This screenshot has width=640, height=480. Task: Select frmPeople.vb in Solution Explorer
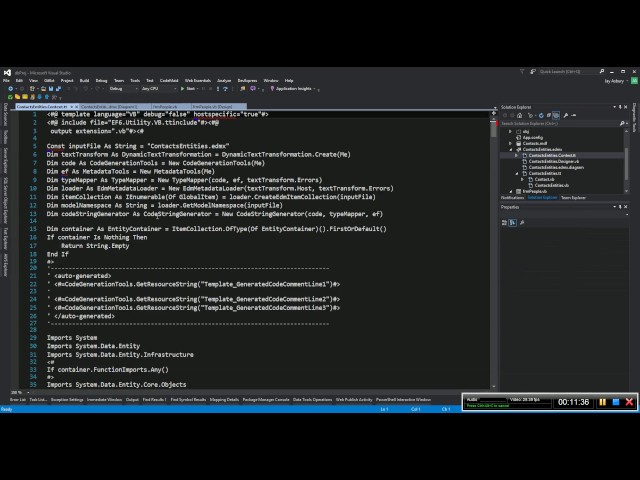click(534, 191)
